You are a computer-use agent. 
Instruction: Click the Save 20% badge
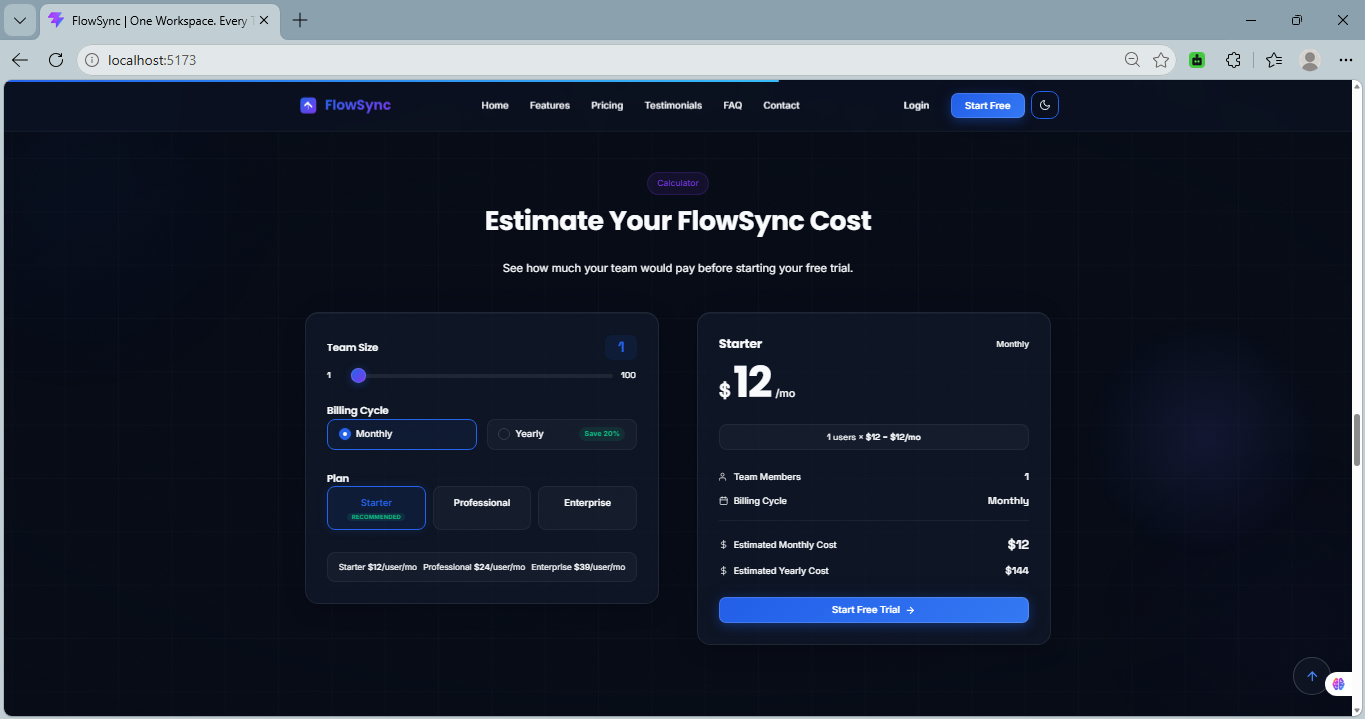click(x=602, y=434)
